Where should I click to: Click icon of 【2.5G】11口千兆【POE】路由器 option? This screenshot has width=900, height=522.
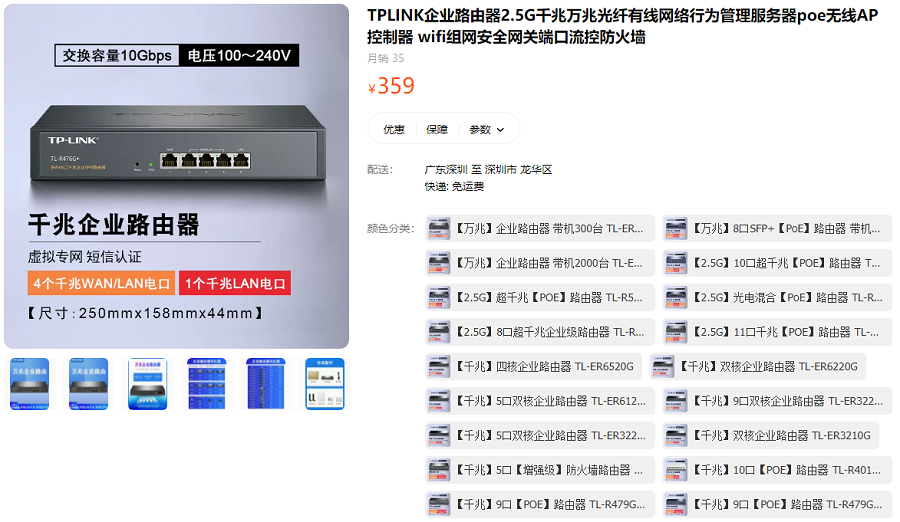pos(676,332)
